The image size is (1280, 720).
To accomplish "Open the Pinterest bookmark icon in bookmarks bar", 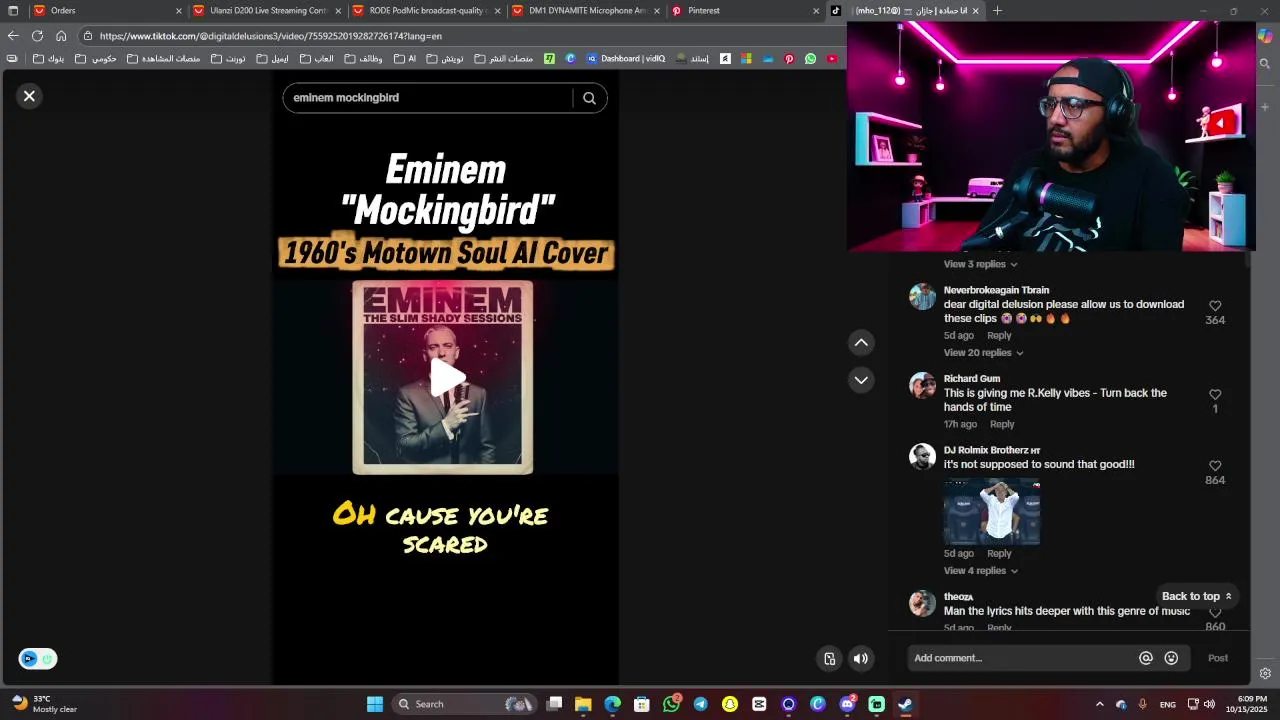I will click(789, 59).
